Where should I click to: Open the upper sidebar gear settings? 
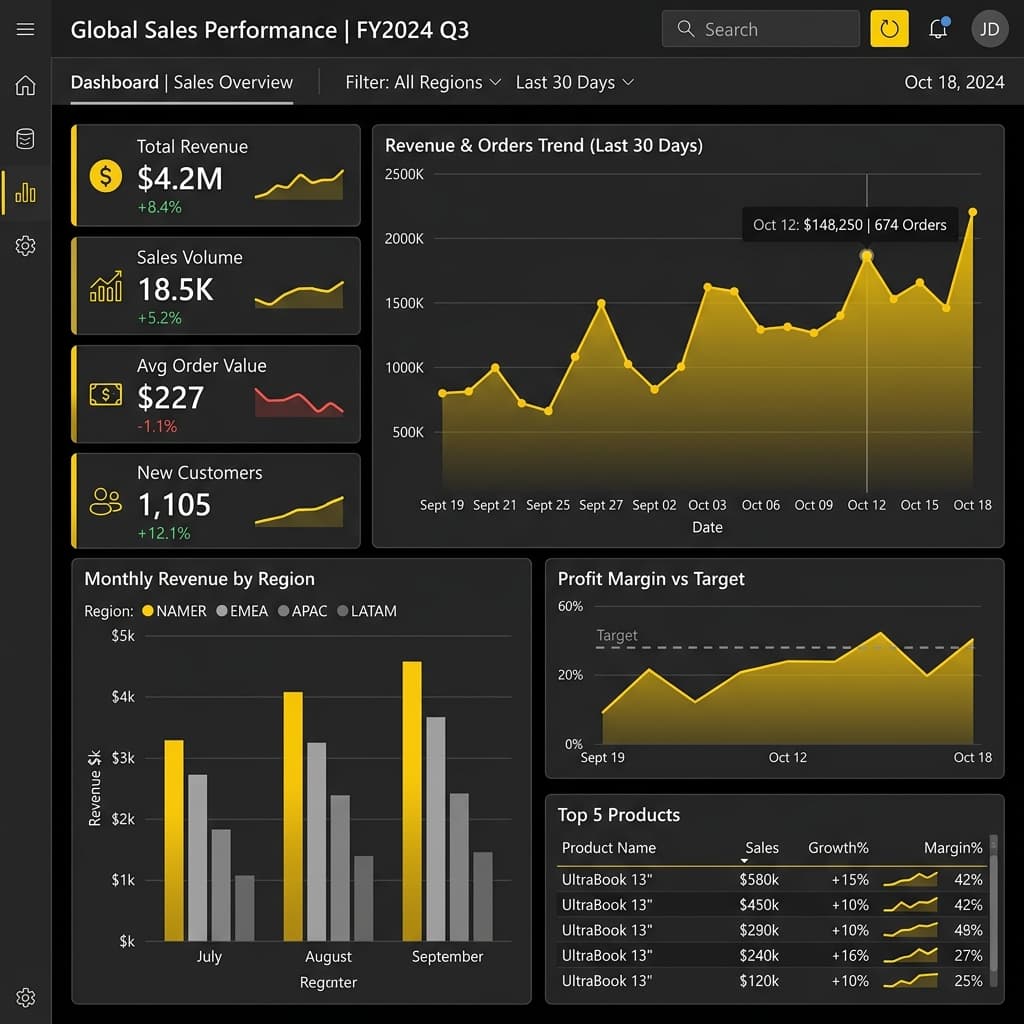point(25,246)
